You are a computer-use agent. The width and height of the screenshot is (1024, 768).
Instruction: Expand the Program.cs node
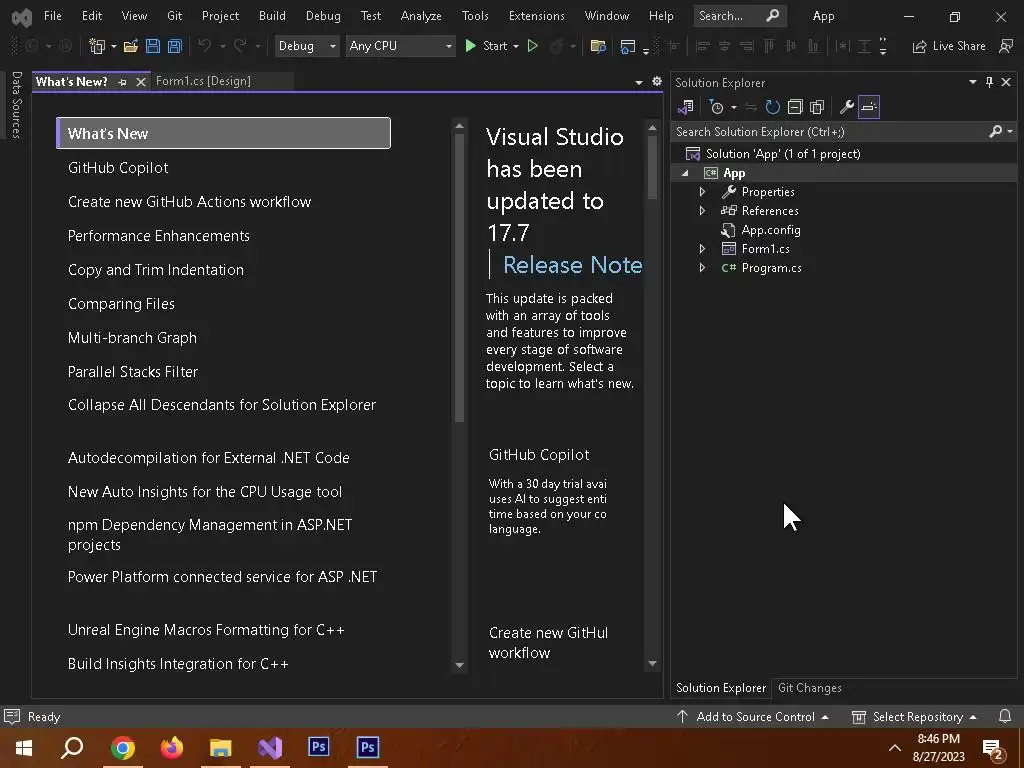coord(702,268)
